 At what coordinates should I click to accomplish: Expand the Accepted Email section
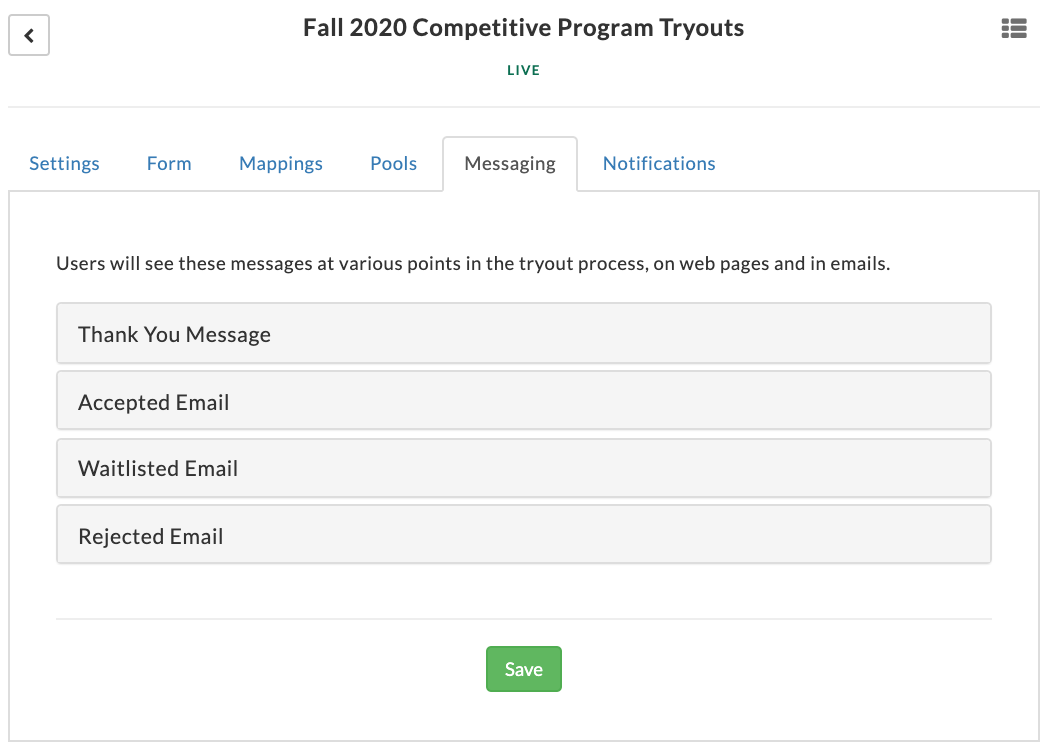pyautogui.click(x=523, y=401)
